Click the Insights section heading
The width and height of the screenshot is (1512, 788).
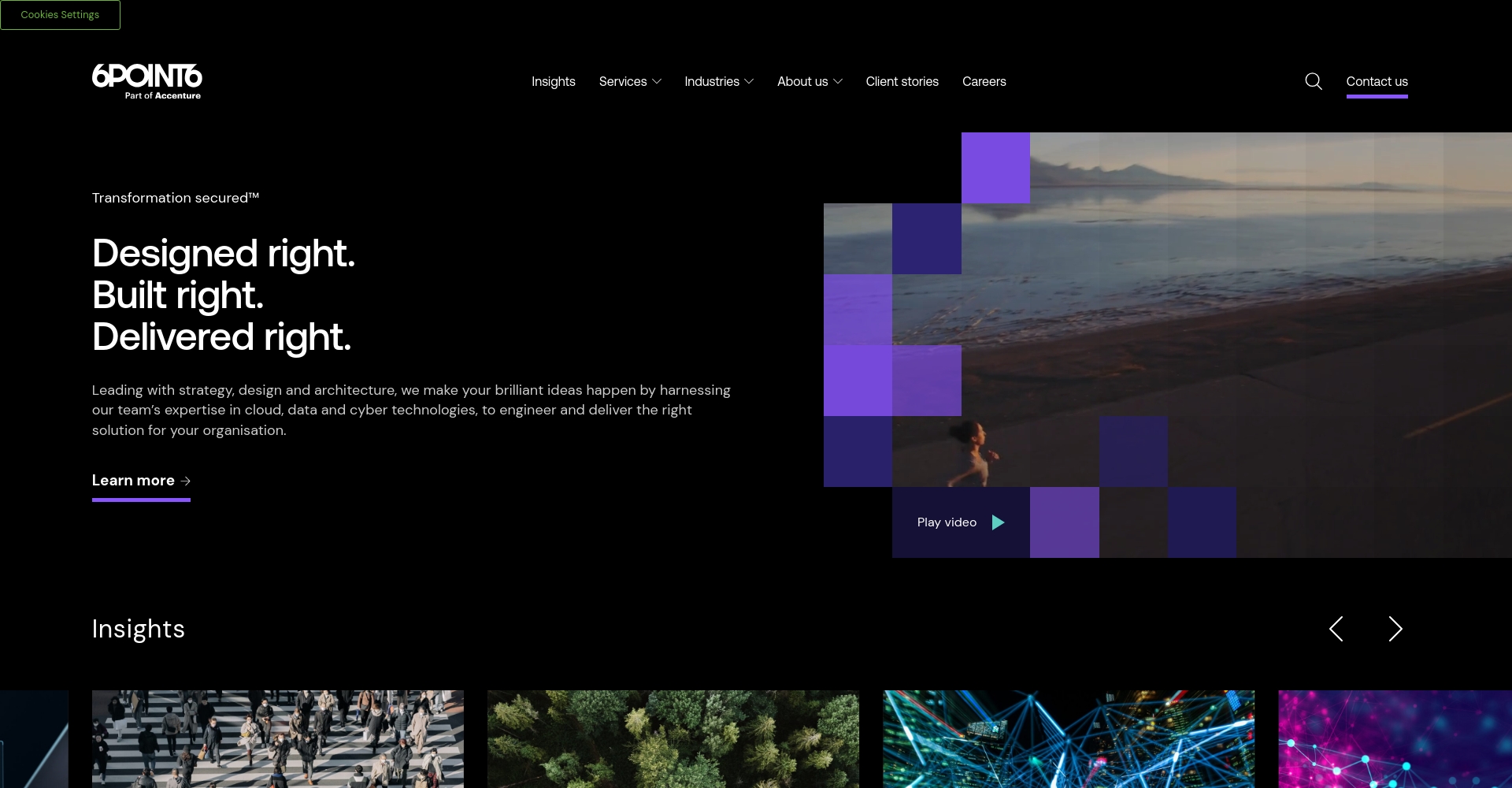139,629
